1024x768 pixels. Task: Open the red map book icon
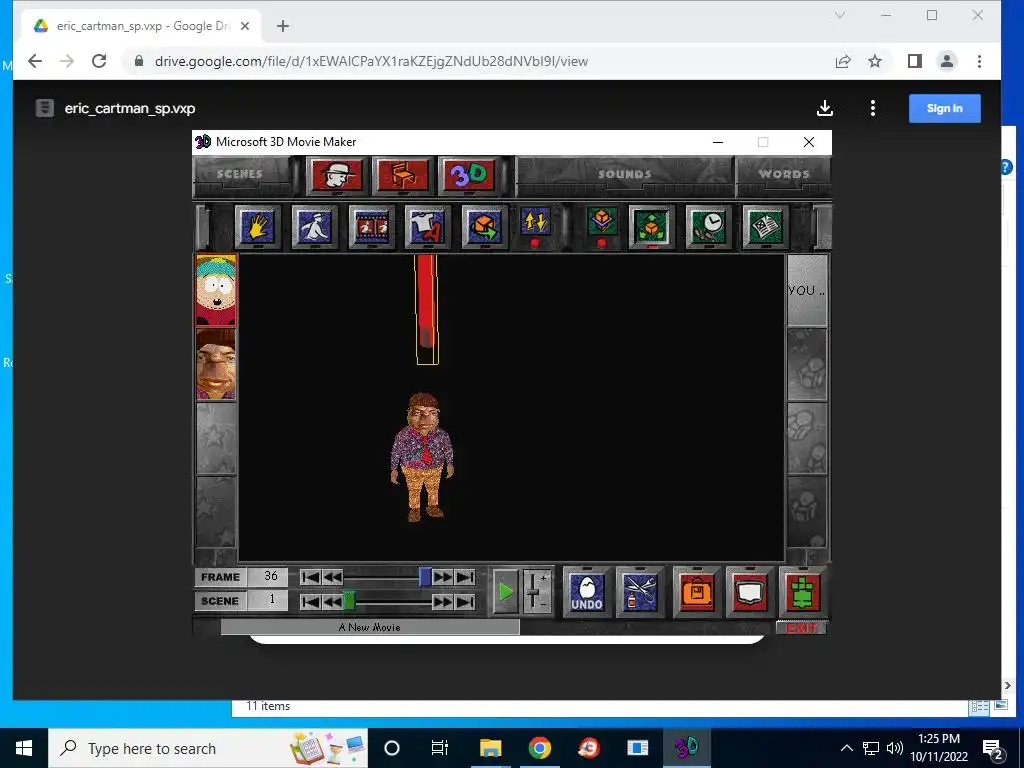[749, 592]
